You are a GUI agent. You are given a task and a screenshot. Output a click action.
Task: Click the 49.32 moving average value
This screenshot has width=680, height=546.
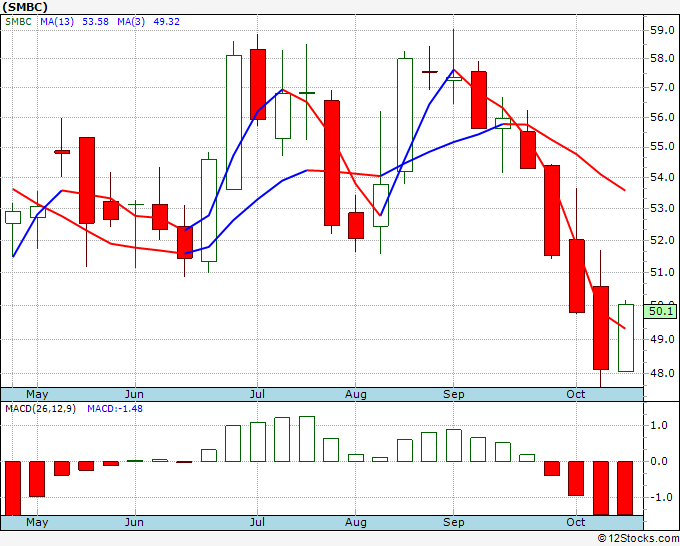tap(167, 22)
